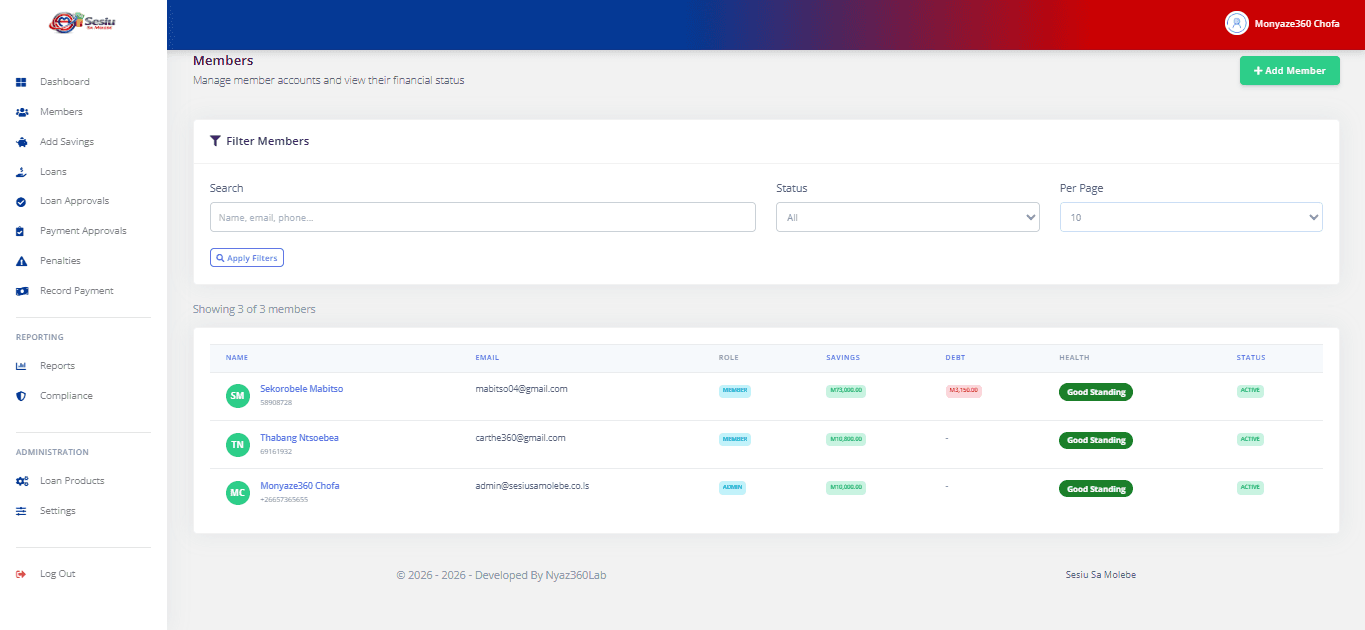Image resolution: width=1365 pixels, height=630 pixels.
Task: Click the Apply Filters button
Action: pos(247,258)
